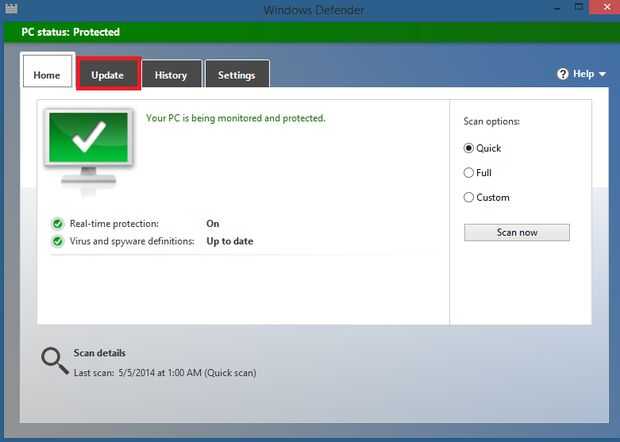This screenshot has height=442, width=620.
Task: Click the Real-time protection green check icon
Action: [58, 224]
